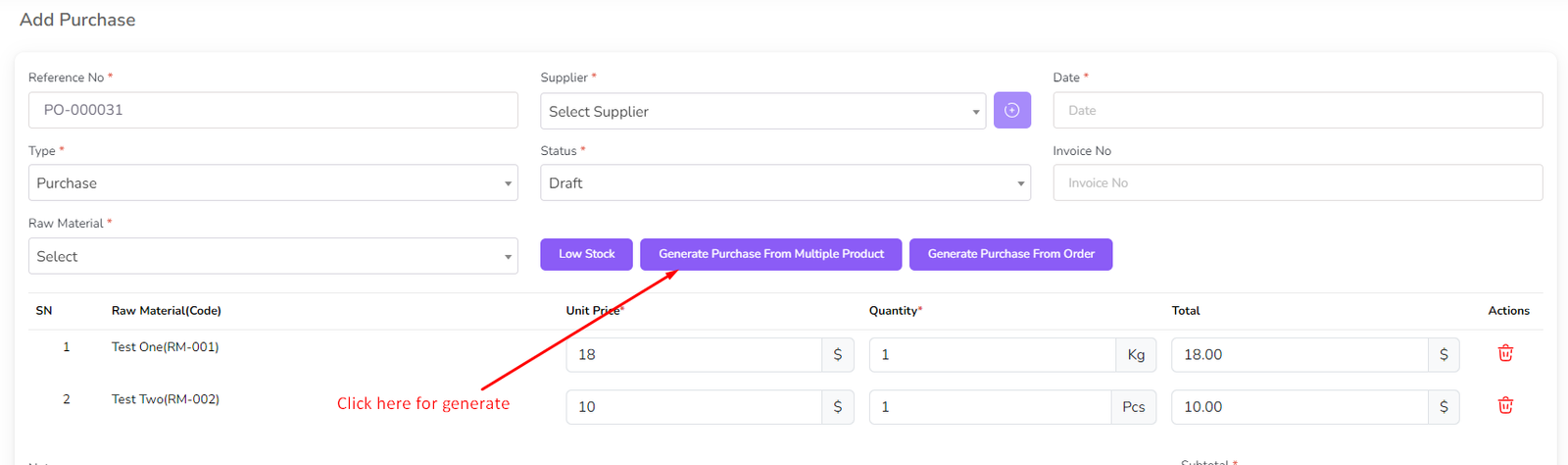Image resolution: width=1568 pixels, height=465 pixels.
Task: Edit Unit Price for Test One
Action: click(x=693, y=355)
